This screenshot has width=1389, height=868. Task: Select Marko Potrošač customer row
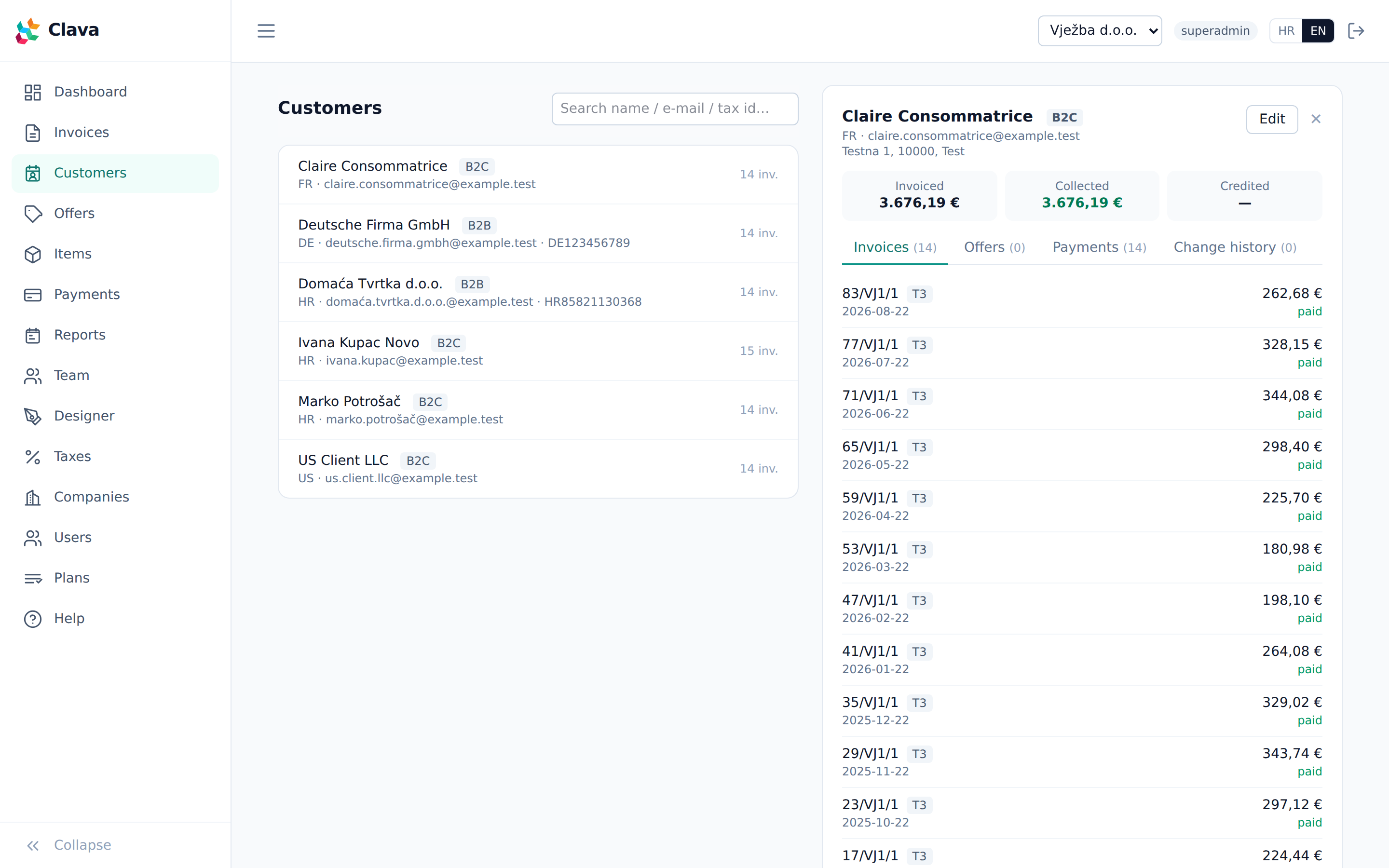[x=538, y=410]
